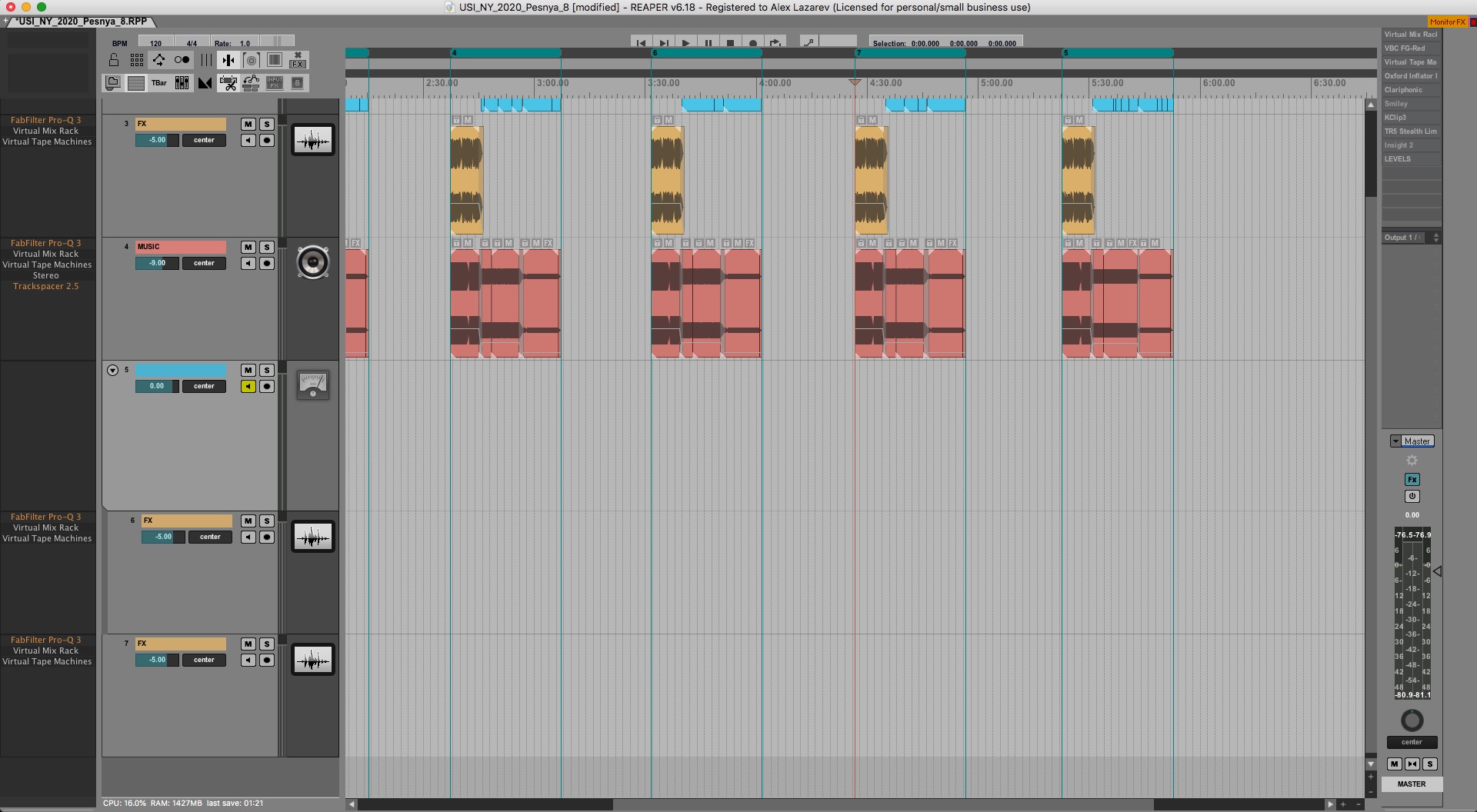Open the mixer faders icon

(x=182, y=83)
